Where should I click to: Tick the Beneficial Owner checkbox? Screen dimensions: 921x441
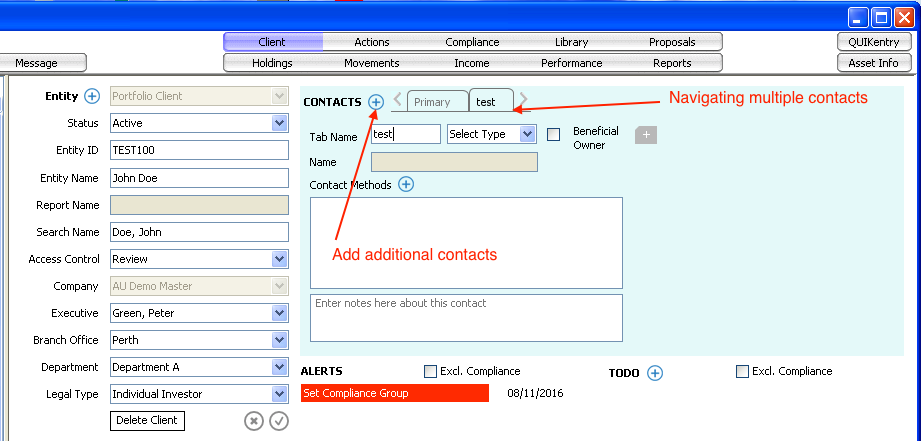tap(553, 135)
